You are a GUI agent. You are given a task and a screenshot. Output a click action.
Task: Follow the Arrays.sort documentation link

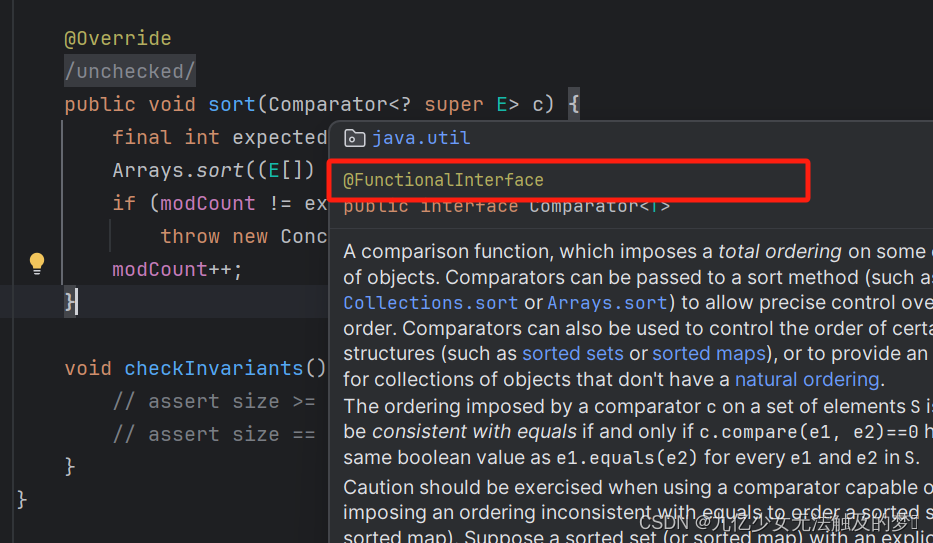[608, 303]
